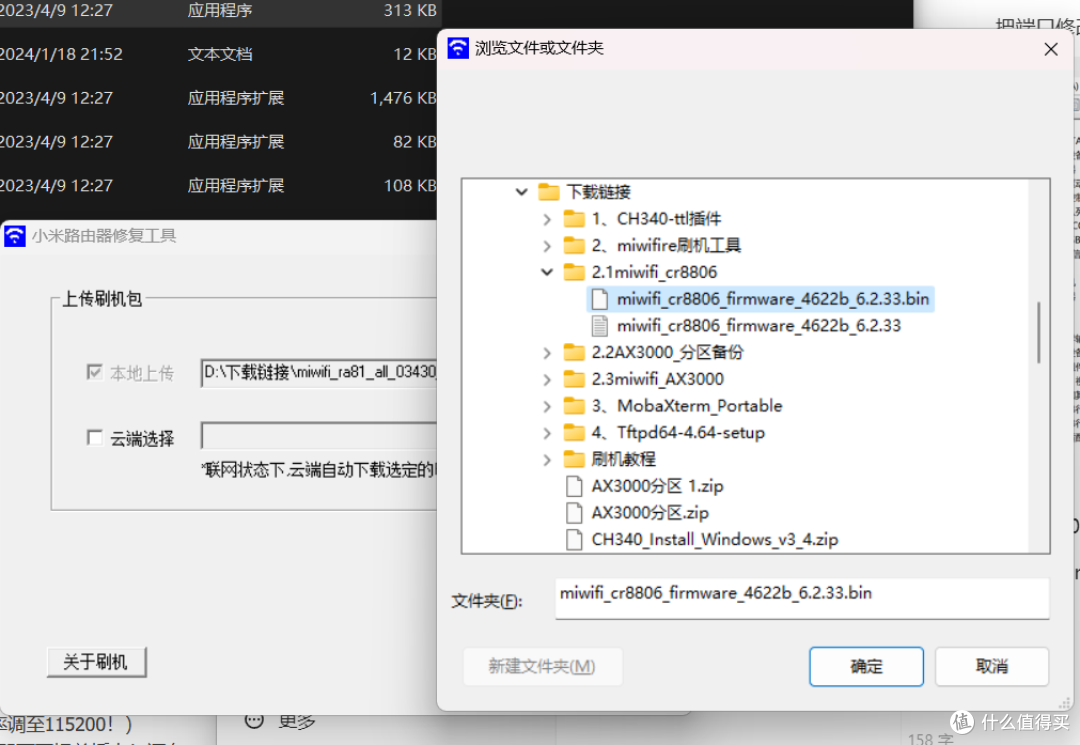Click the folder tree vertical scrollbar thumb
Screen dimensions: 1080x745
(1038, 333)
